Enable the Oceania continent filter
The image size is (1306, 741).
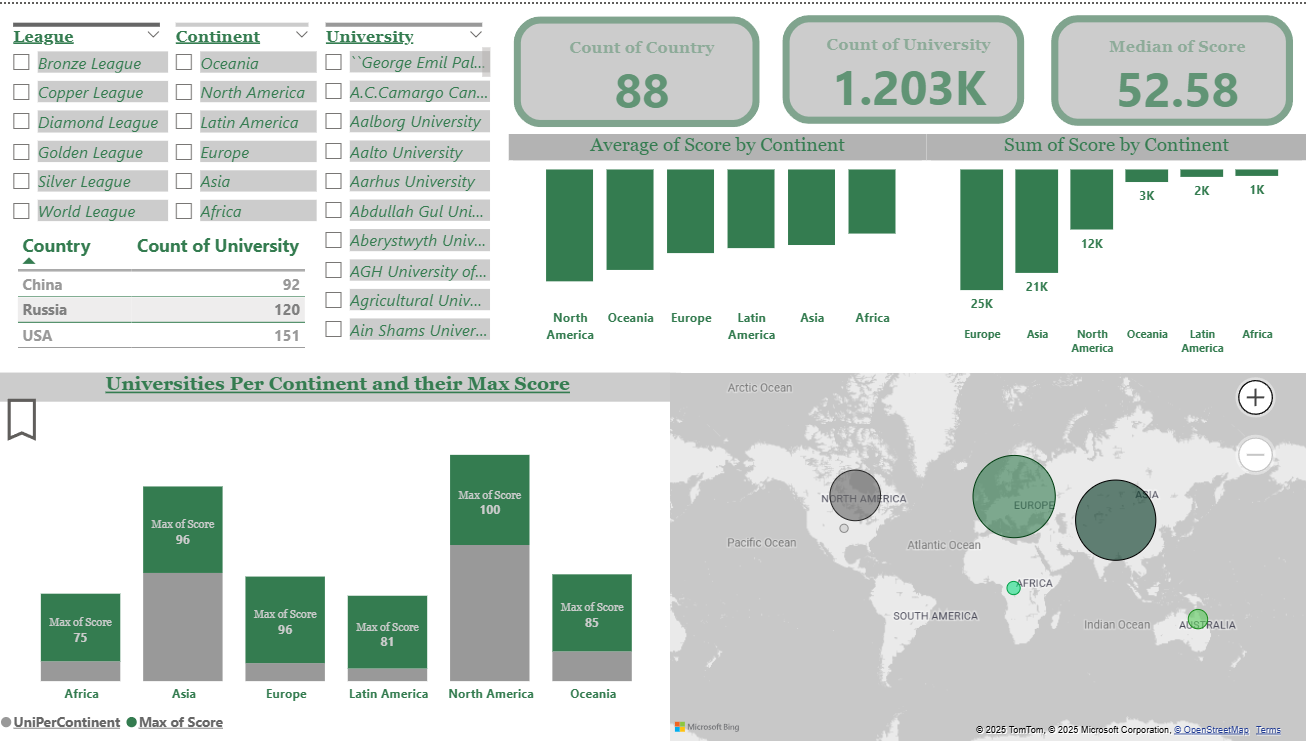184,62
